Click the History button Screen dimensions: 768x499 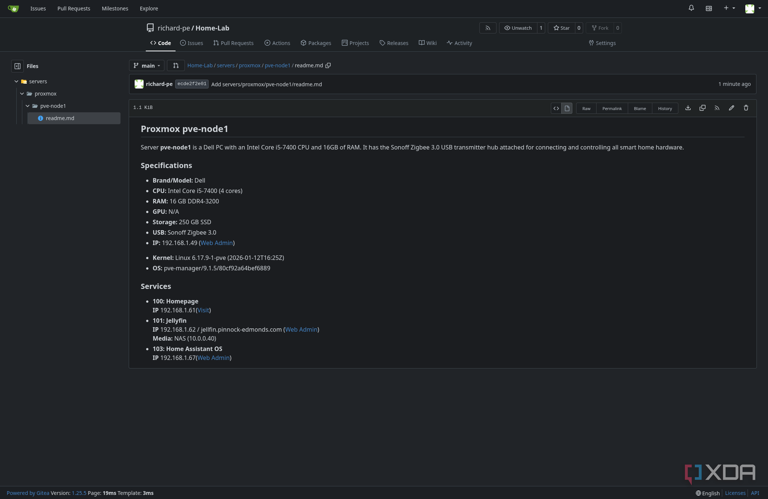pyautogui.click(x=665, y=108)
